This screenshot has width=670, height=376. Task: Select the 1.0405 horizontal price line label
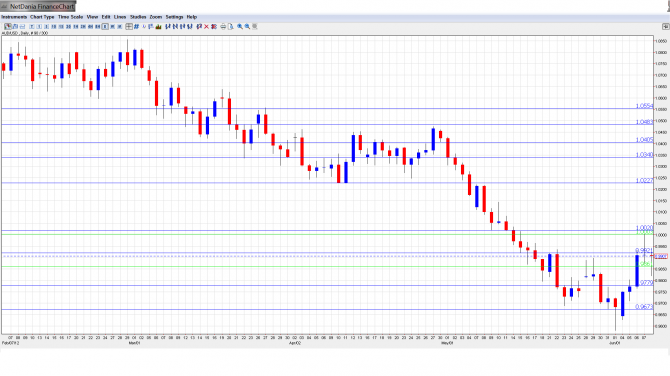click(x=644, y=140)
